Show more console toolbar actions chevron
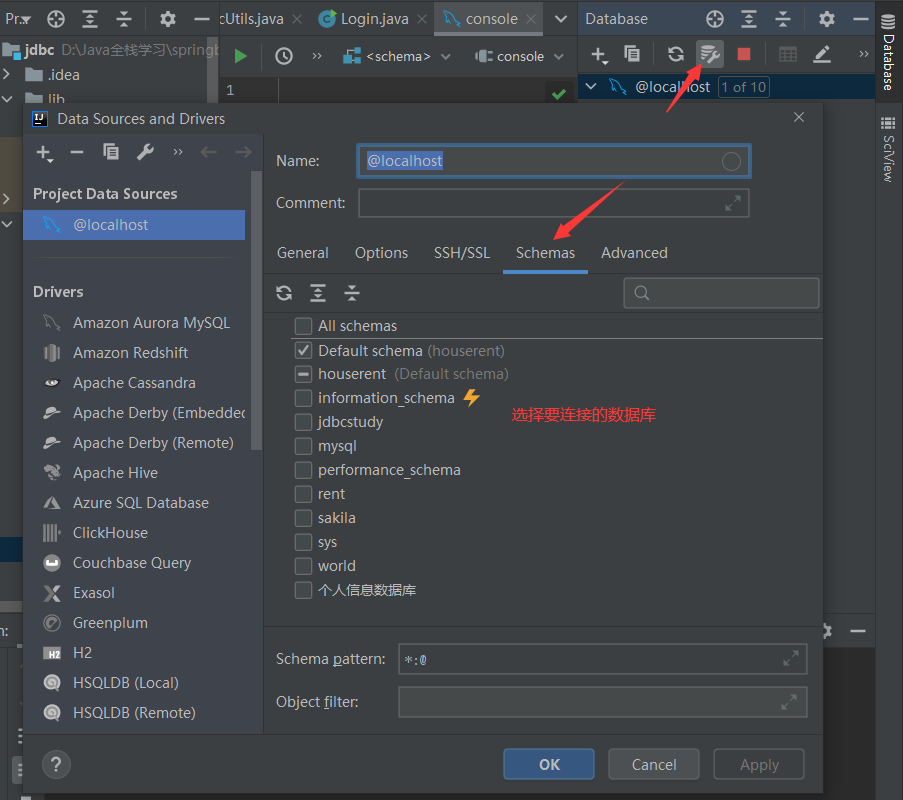The image size is (903, 800). pyautogui.click(x=317, y=56)
